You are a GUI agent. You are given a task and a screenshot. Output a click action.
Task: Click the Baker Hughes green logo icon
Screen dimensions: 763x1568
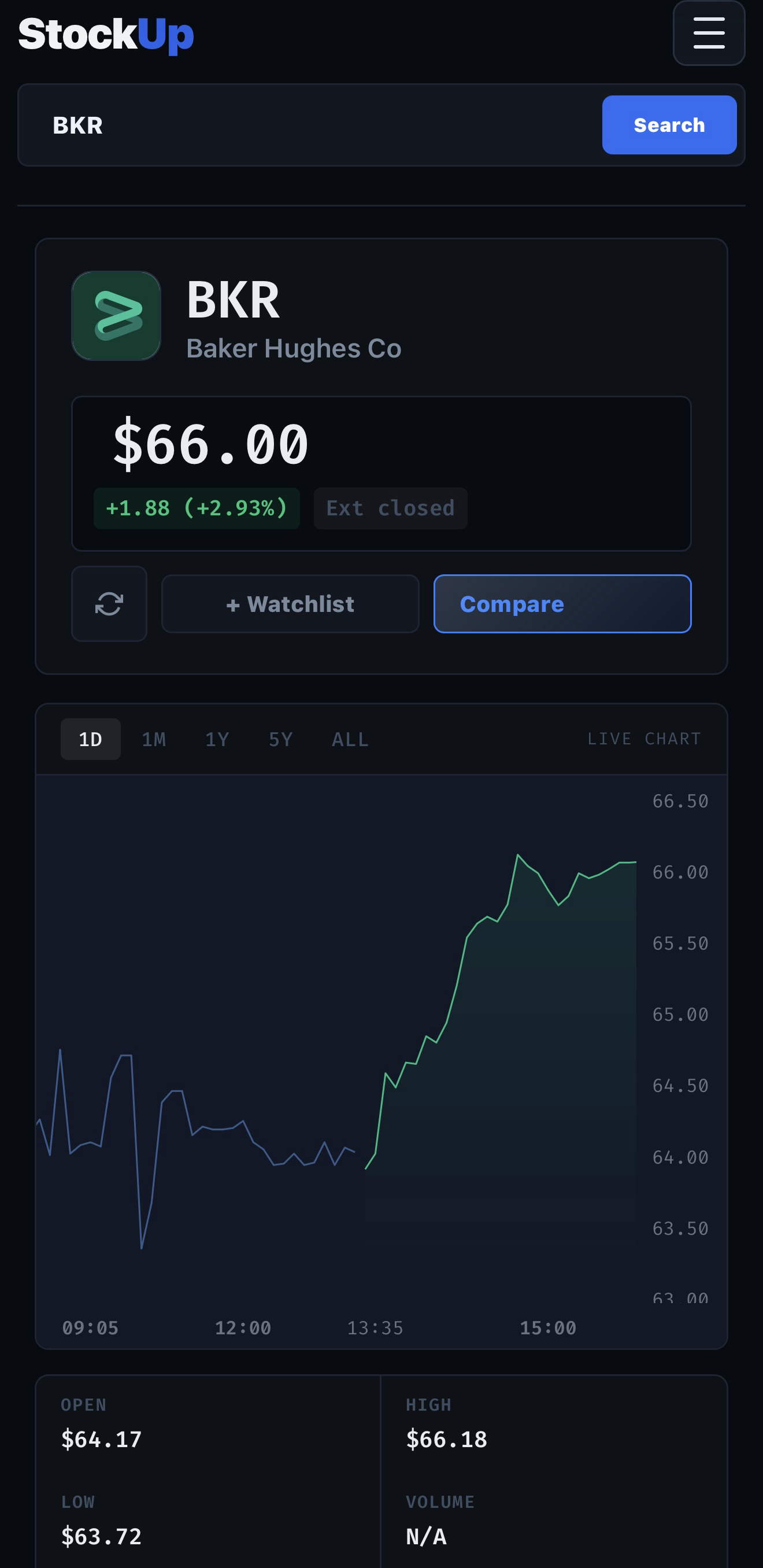click(116, 315)
